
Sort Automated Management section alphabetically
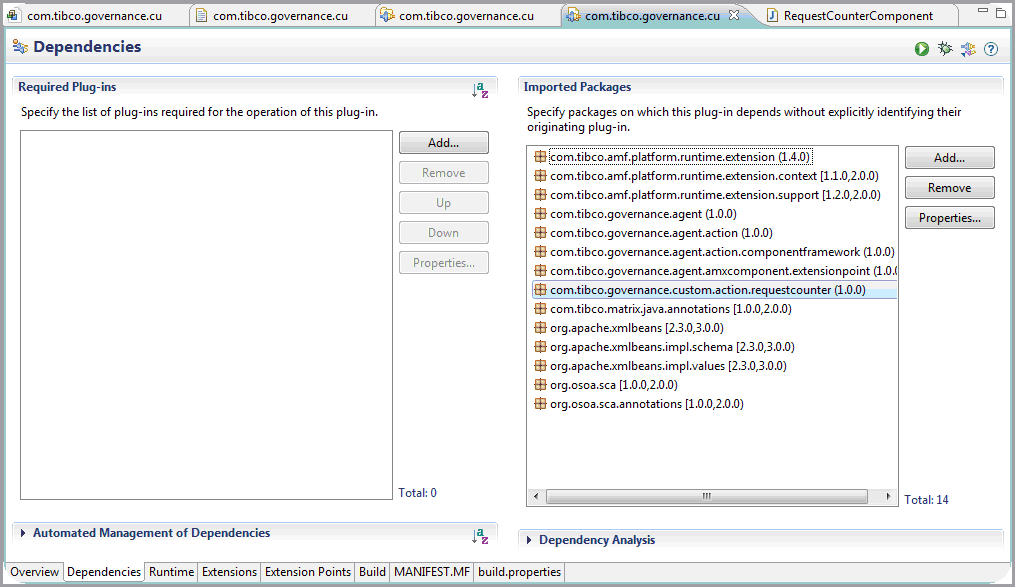480,536
